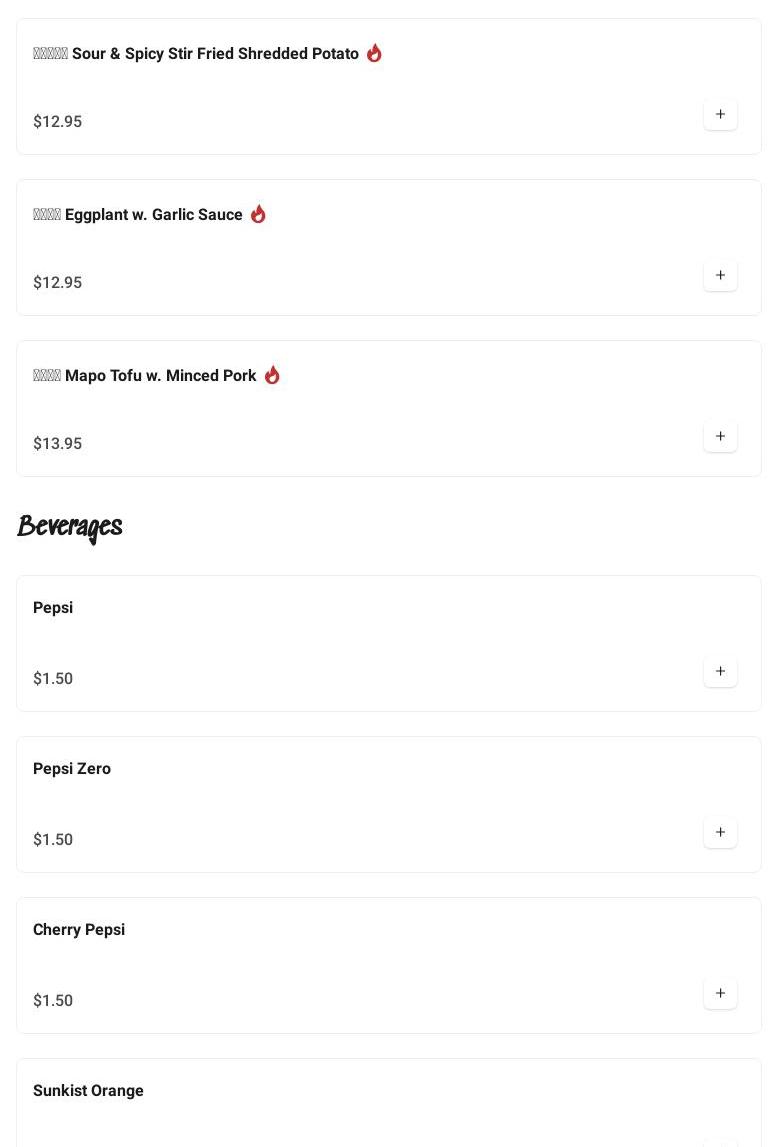
Task: Add Pepsi Zero to the order
Action: [x=720, y=833]
